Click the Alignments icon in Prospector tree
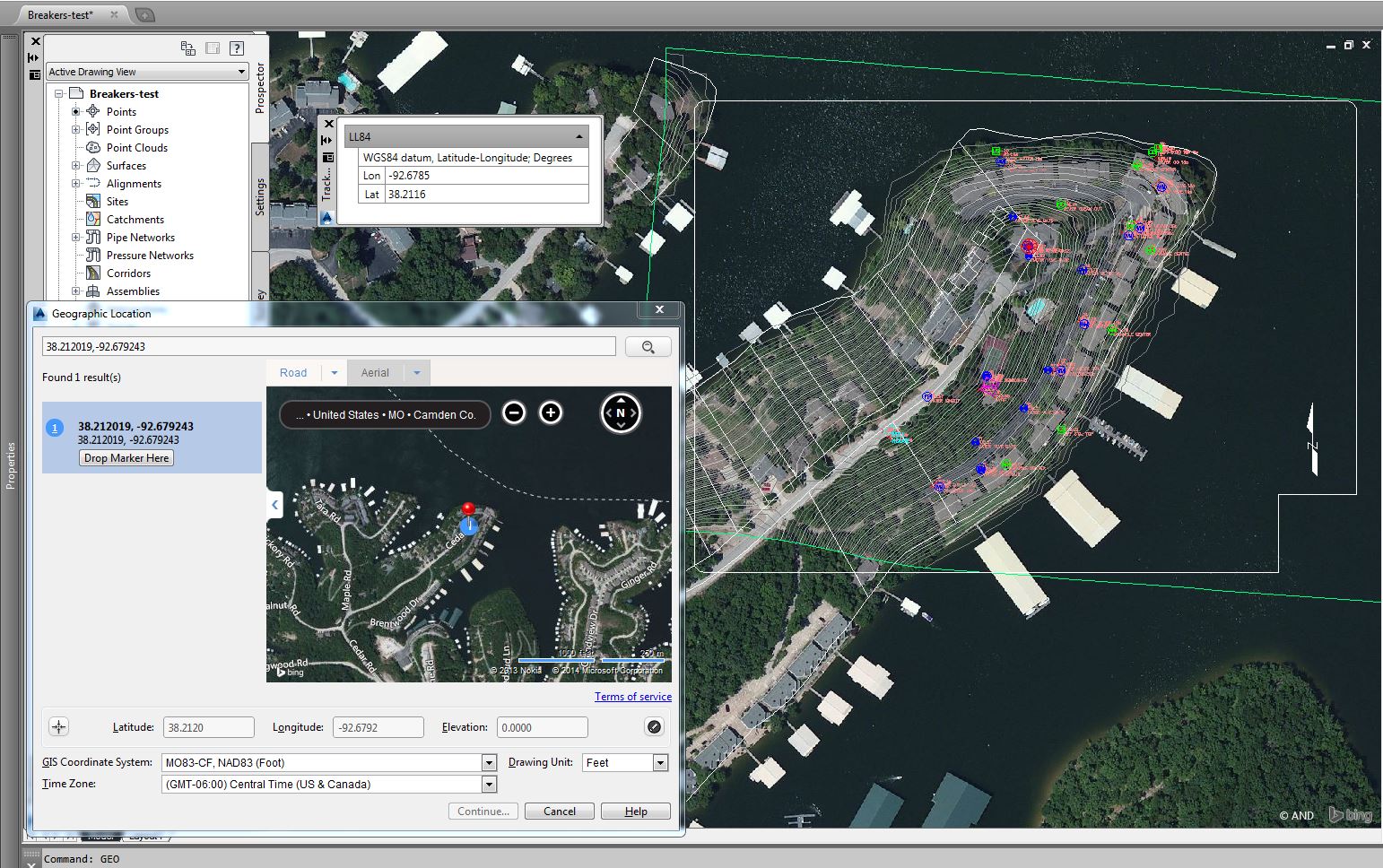The height and width of the screenshot is (868, 1383). [x=92, y=183]
